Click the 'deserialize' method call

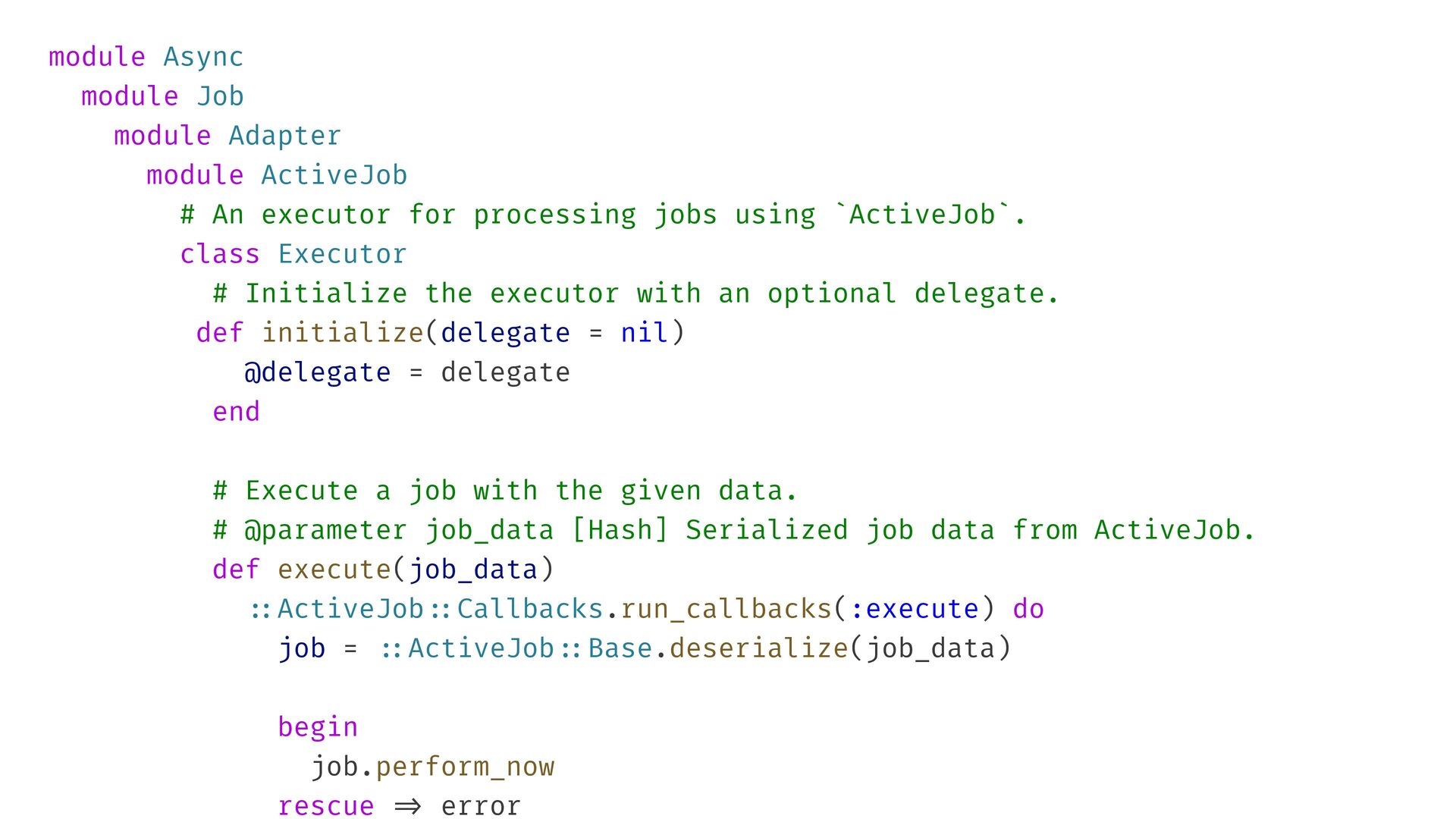tap(758, 649)
